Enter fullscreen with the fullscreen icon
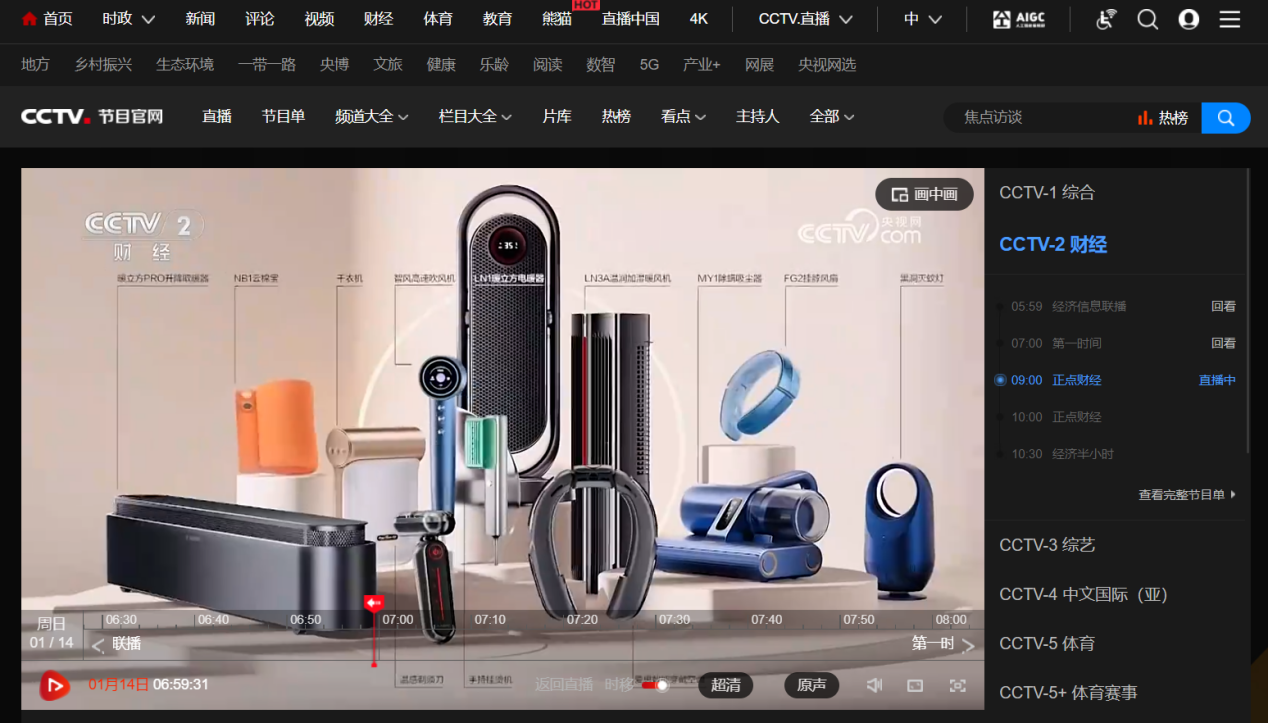This screenshot has width=1268, height=723. click(957, 685)
